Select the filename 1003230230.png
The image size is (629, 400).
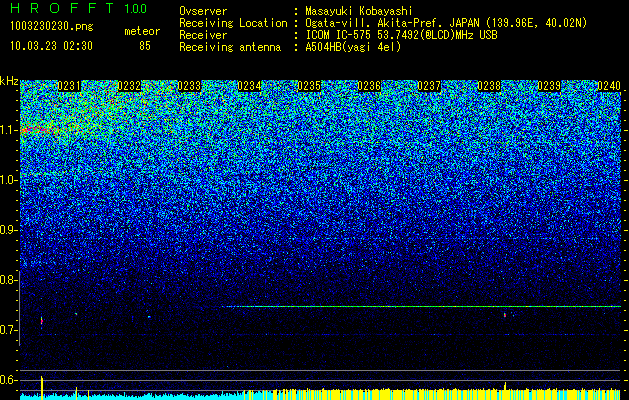[x=52, y=26]
